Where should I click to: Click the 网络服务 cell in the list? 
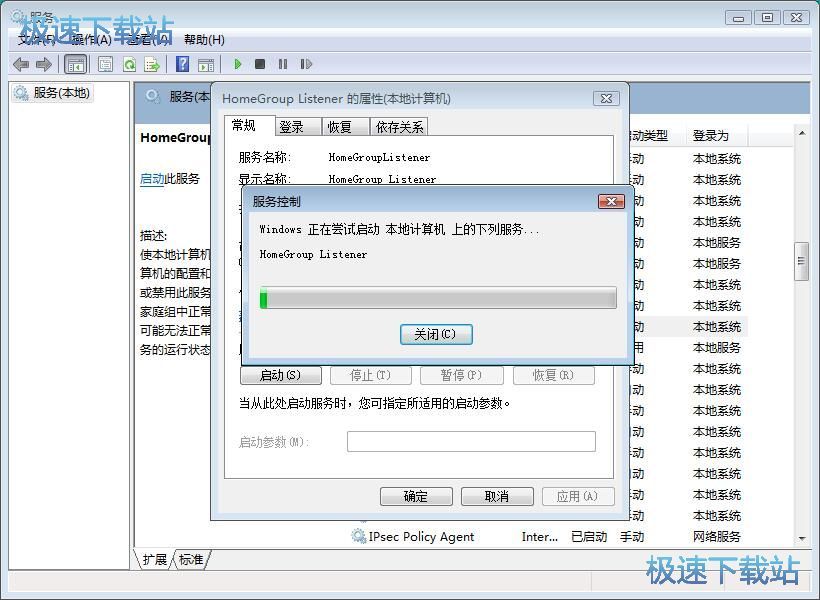[x=716, y=536]
